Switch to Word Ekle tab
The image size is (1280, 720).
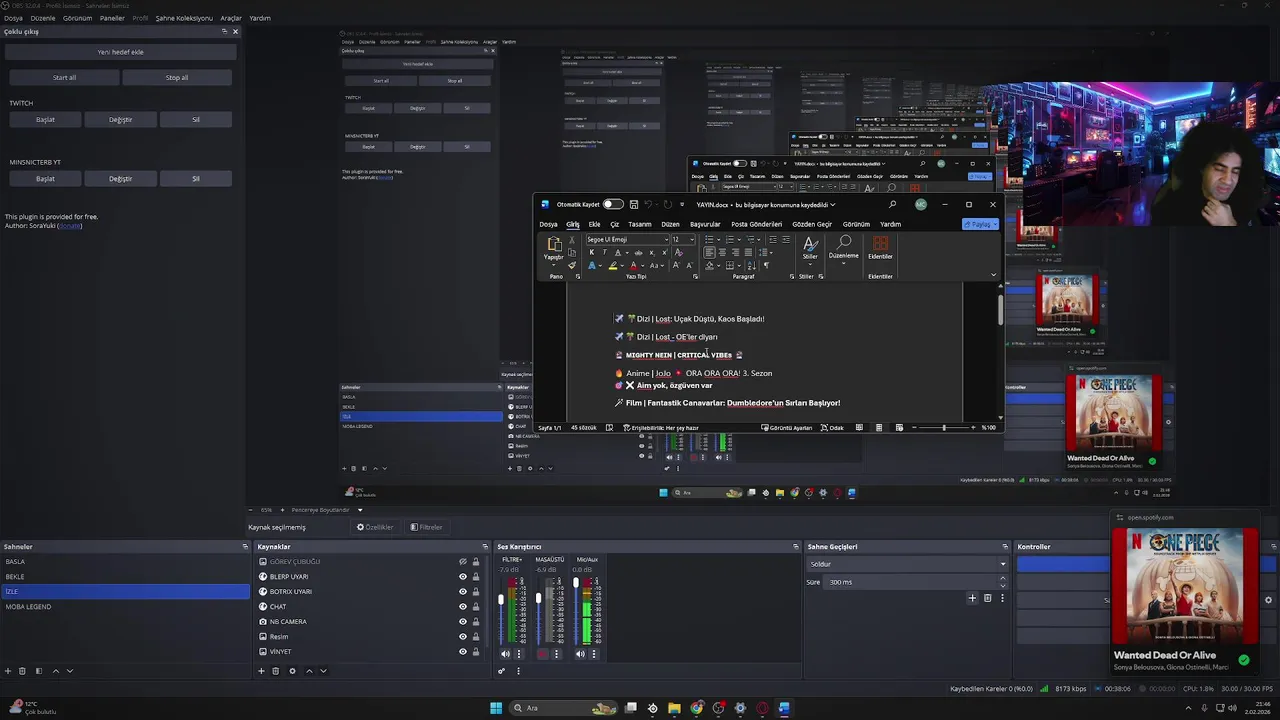tap(594, 224)
